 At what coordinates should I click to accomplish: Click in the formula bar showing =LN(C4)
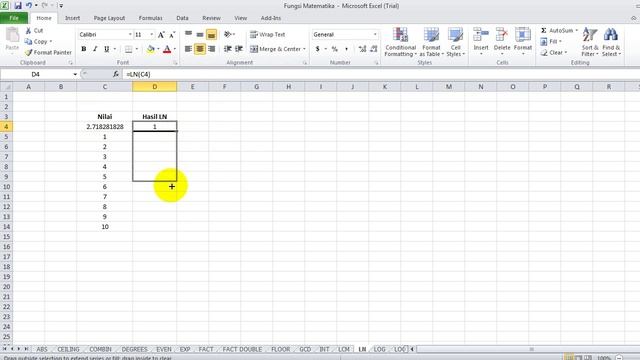[x=380, y=74]
